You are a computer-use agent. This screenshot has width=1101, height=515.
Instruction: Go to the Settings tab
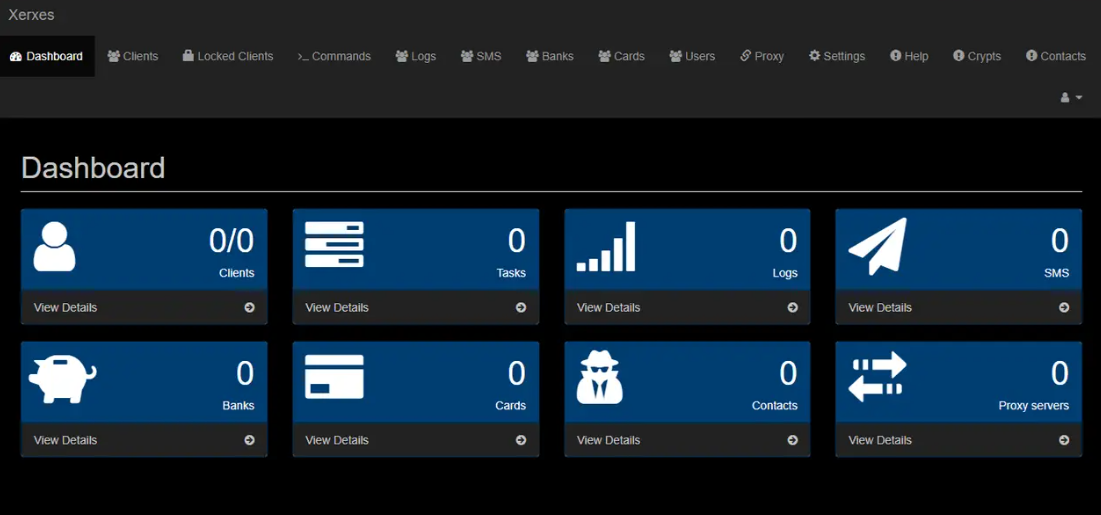click(837, 56)
